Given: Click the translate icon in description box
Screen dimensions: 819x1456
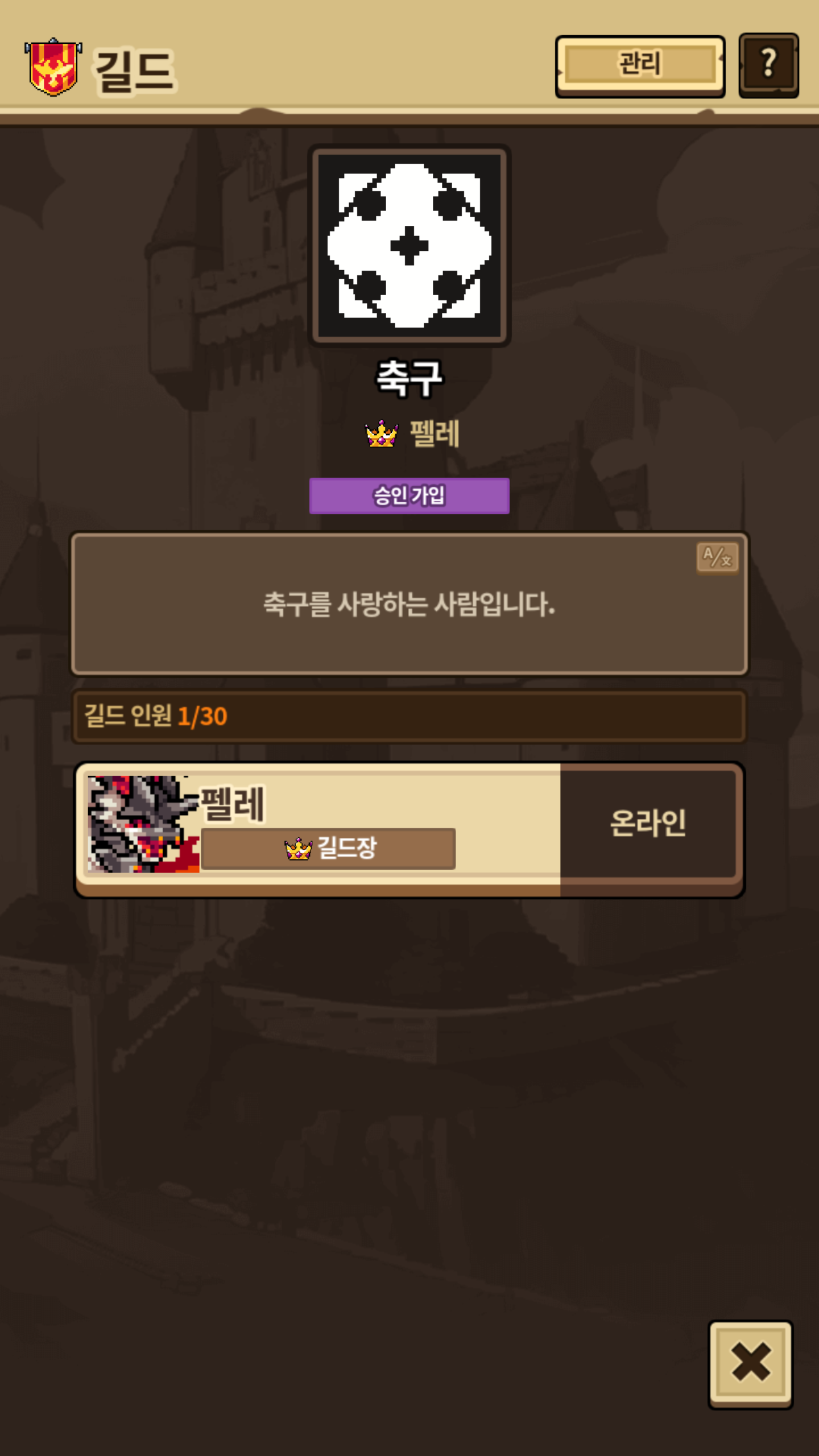Looking at the screenshot, I should [x=718, y=557].
